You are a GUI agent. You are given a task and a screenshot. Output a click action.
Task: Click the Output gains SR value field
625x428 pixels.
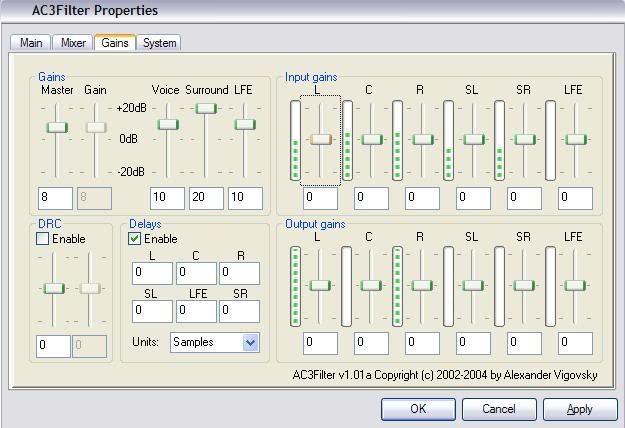(x=525, y=343)
